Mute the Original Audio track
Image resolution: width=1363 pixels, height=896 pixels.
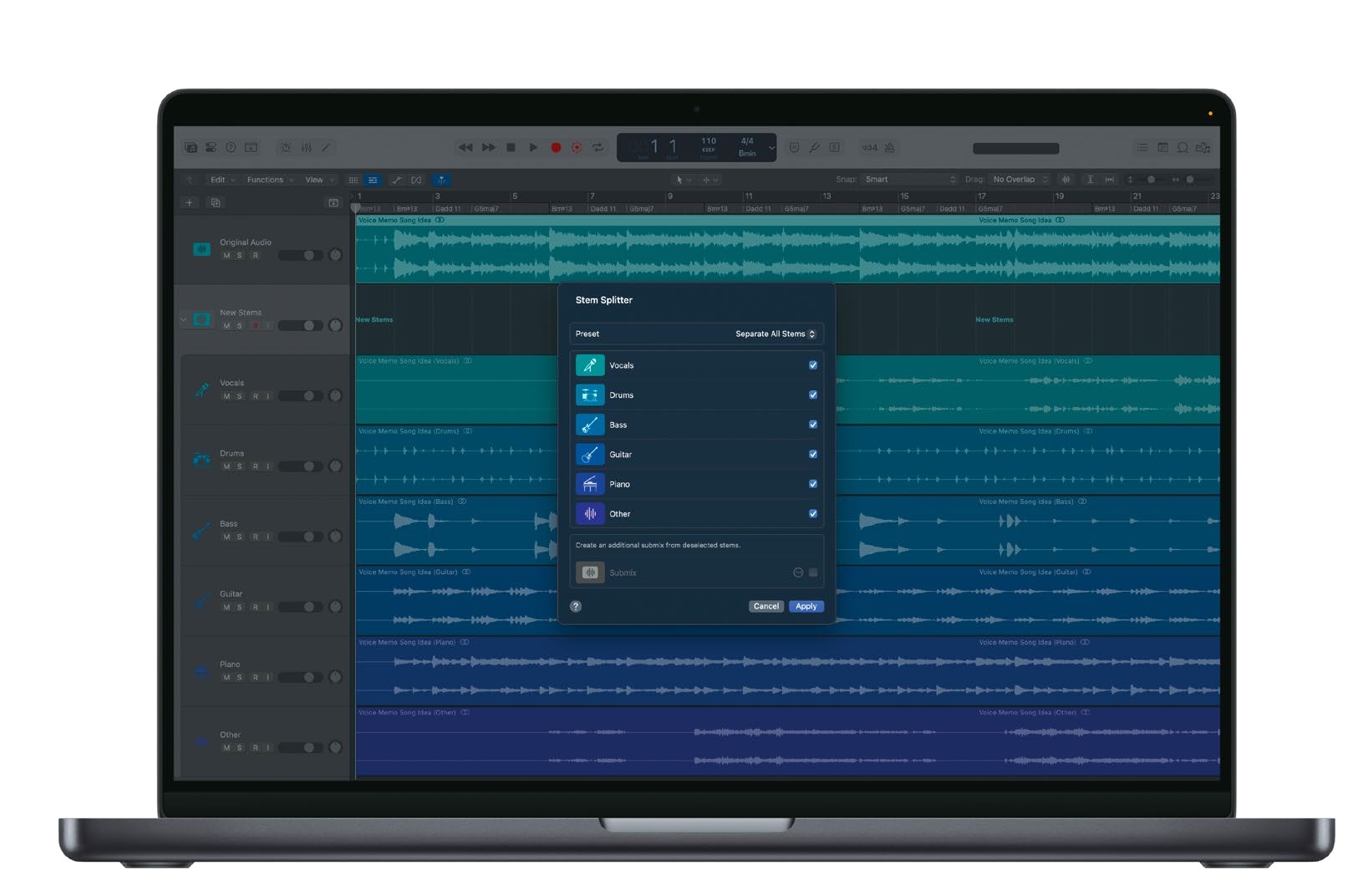[226, 256]
